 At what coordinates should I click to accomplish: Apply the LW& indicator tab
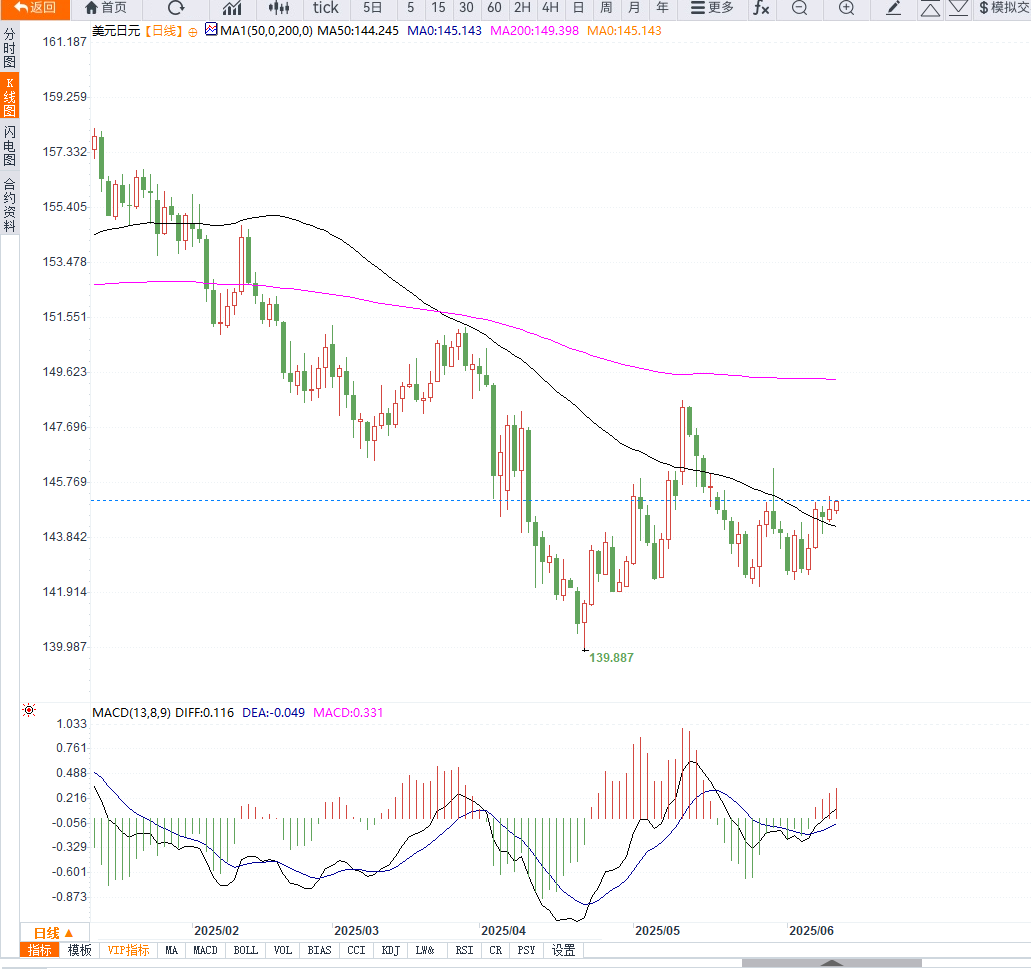(425, 951)
